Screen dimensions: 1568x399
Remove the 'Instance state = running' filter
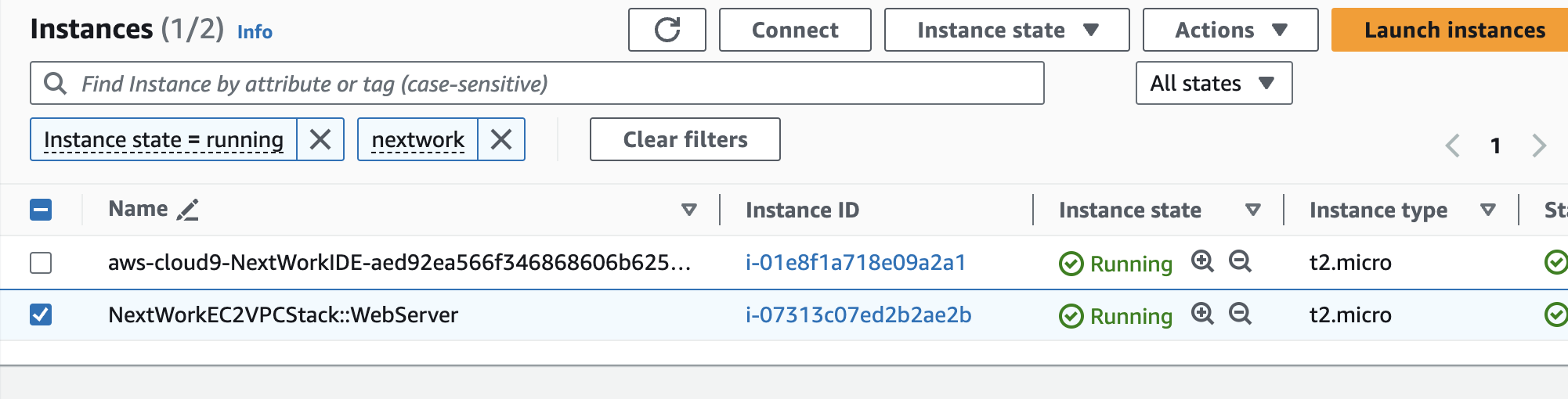tap(320, 139)
